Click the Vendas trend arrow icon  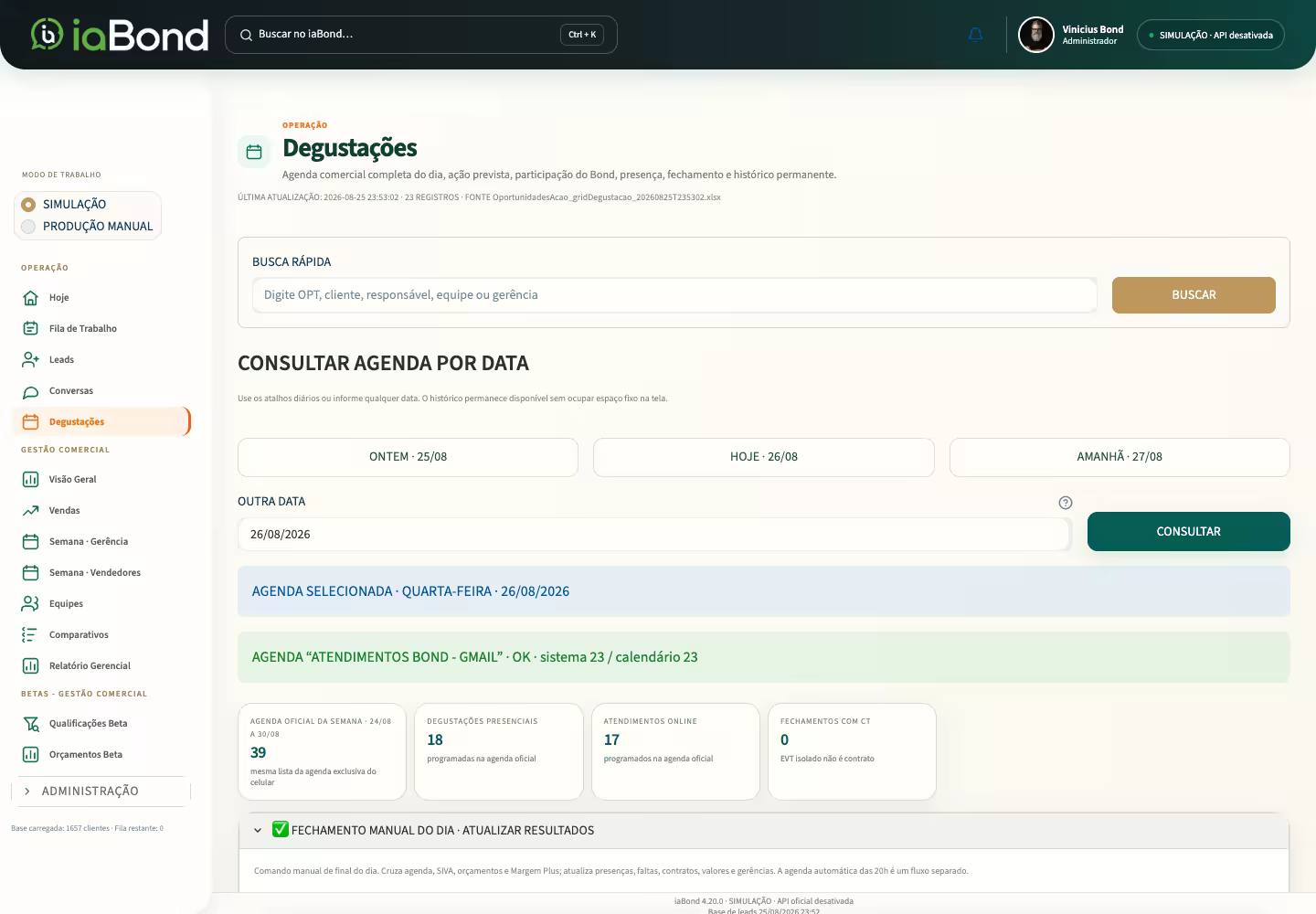[30, 511]
